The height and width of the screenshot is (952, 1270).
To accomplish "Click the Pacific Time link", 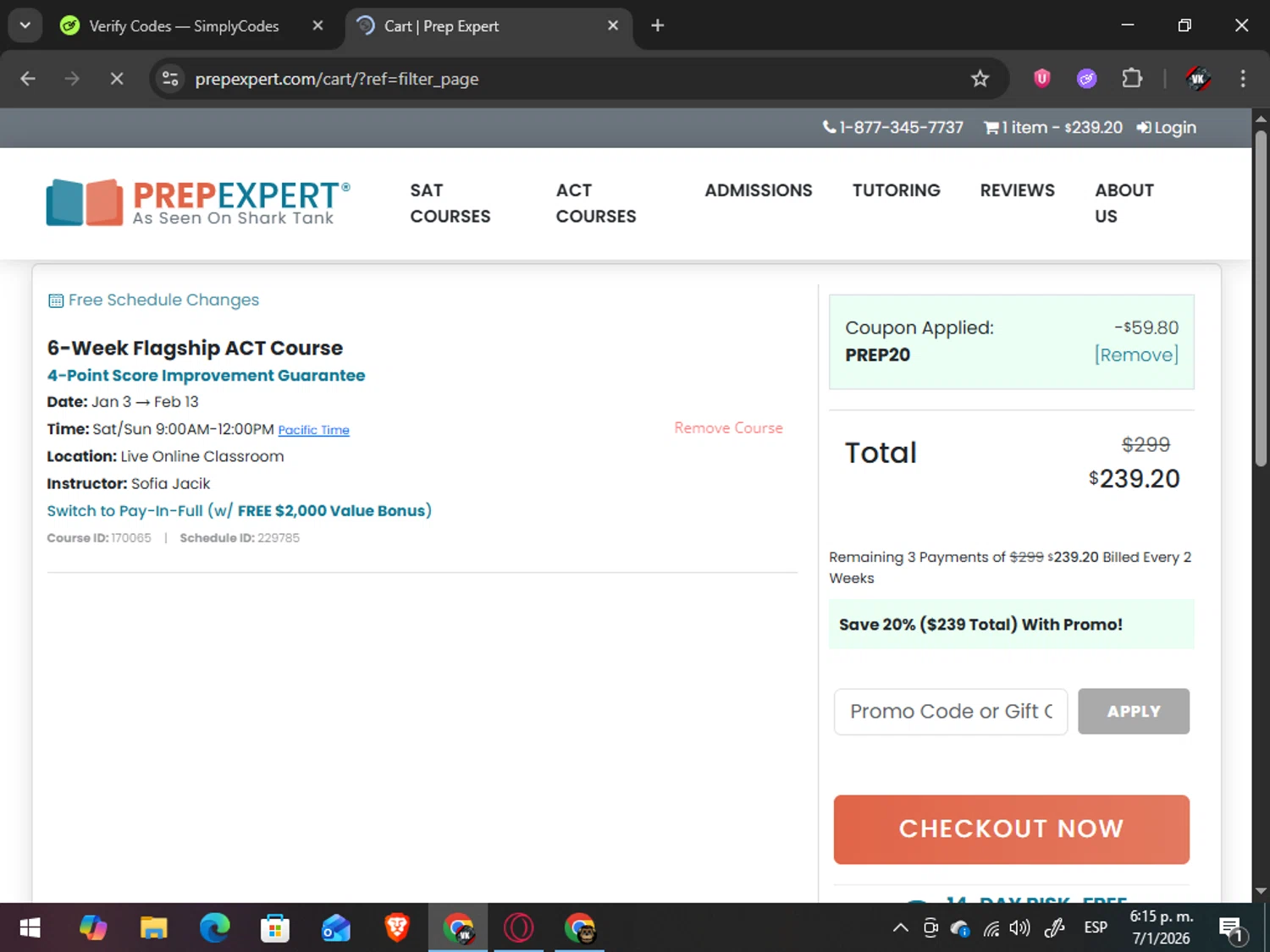I will pyautogui.click(x=313, y=430).
